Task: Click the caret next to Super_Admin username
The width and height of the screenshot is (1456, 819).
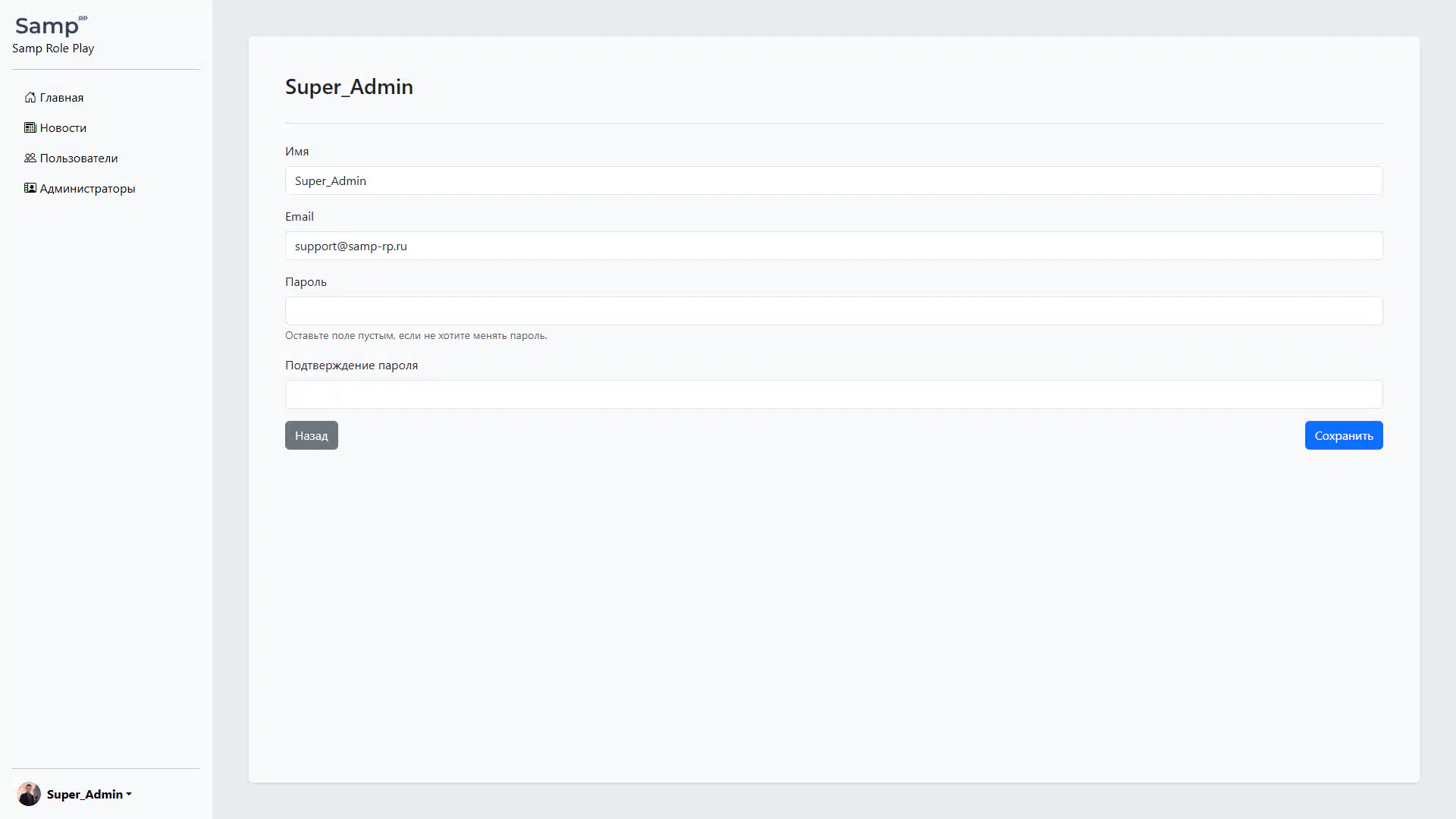Action: tap(129, 795)
